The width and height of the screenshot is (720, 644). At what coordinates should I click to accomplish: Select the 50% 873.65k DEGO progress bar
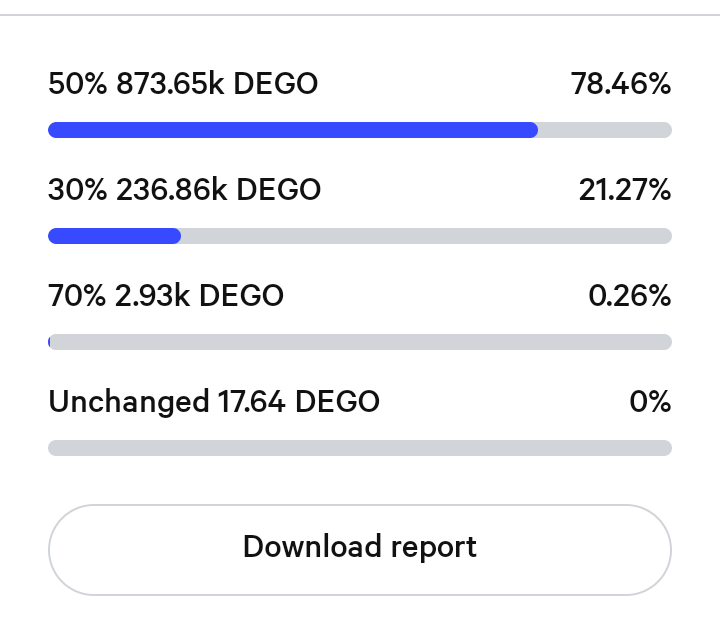point(360,130)
